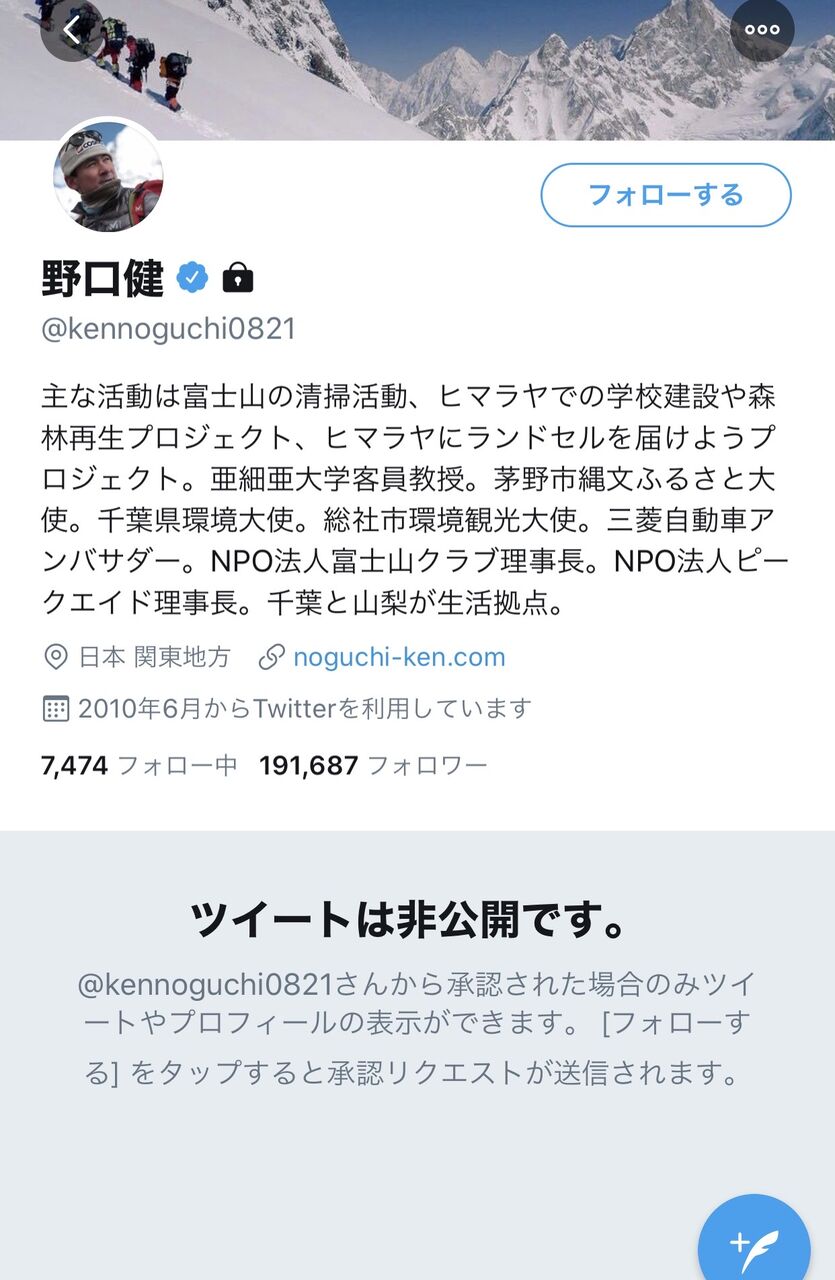Tap the display name 野口健
Viewport: 835px width, 1280px height.
(102, 278)
